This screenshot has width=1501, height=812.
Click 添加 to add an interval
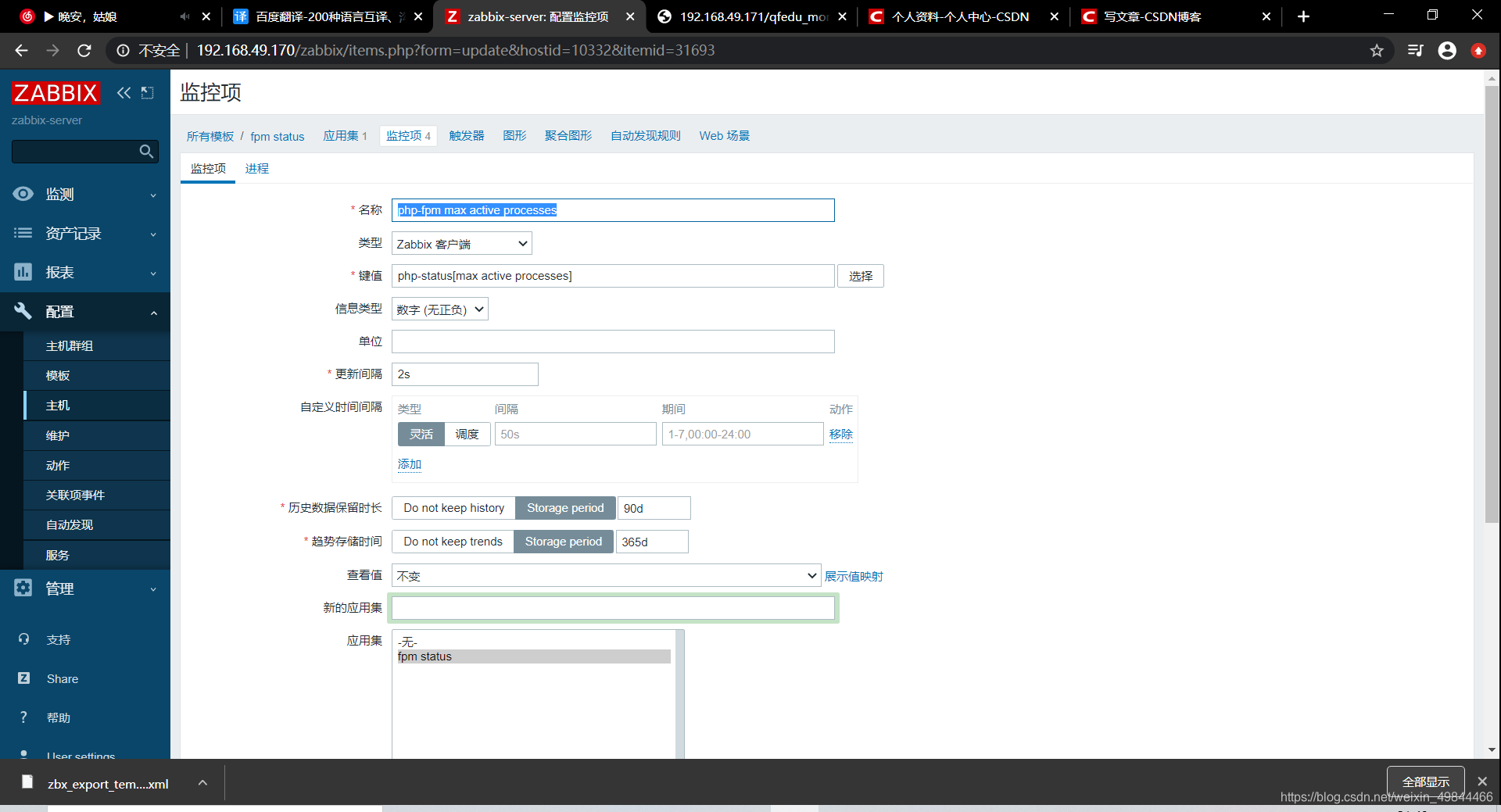point(410,464)
